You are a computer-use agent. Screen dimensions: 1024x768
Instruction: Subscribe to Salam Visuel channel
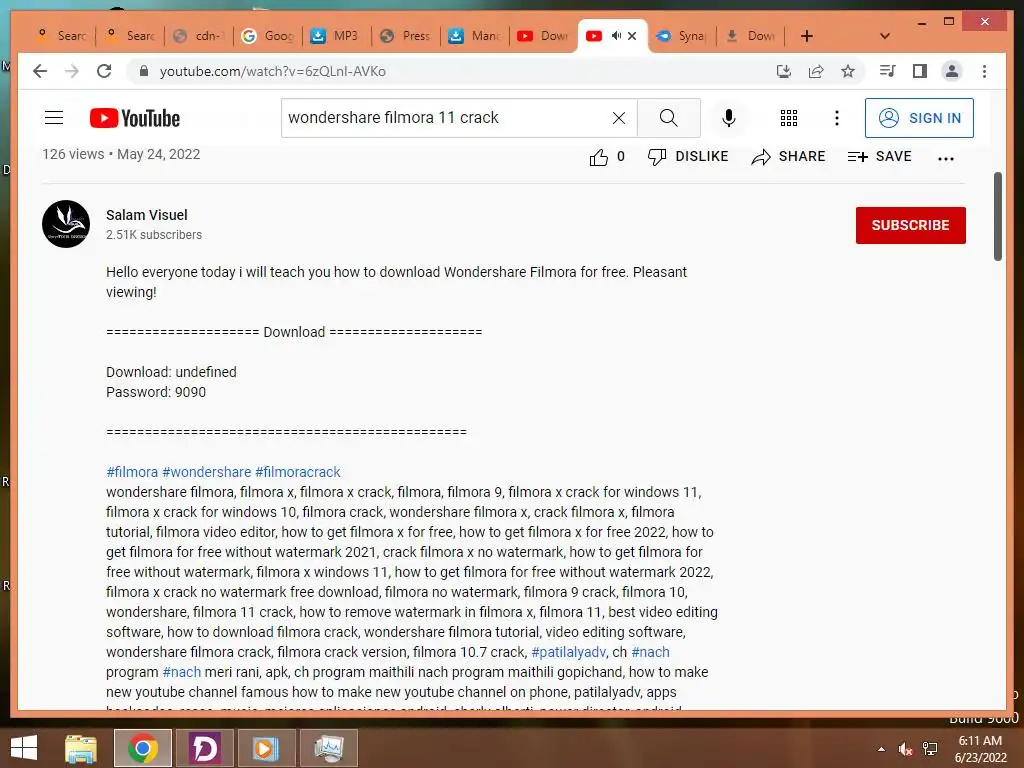[910, 225]
